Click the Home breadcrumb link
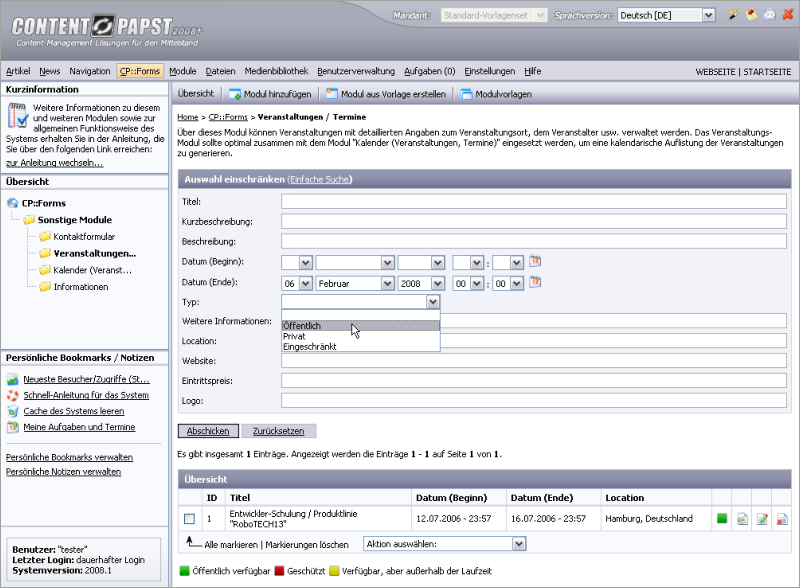Screen dimensions: 800x588 coord(188,117)
